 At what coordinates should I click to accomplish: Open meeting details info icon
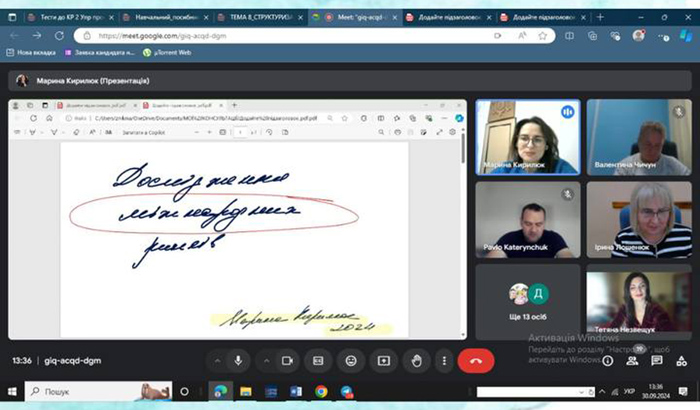click(607, 361)
